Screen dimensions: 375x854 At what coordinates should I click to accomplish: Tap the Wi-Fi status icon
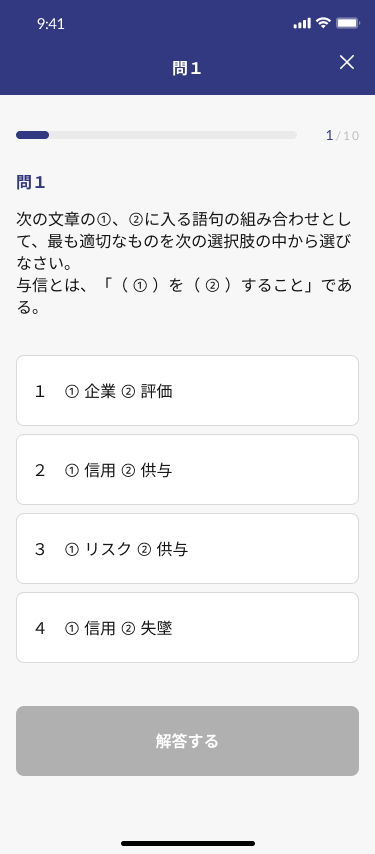point(323,23)
